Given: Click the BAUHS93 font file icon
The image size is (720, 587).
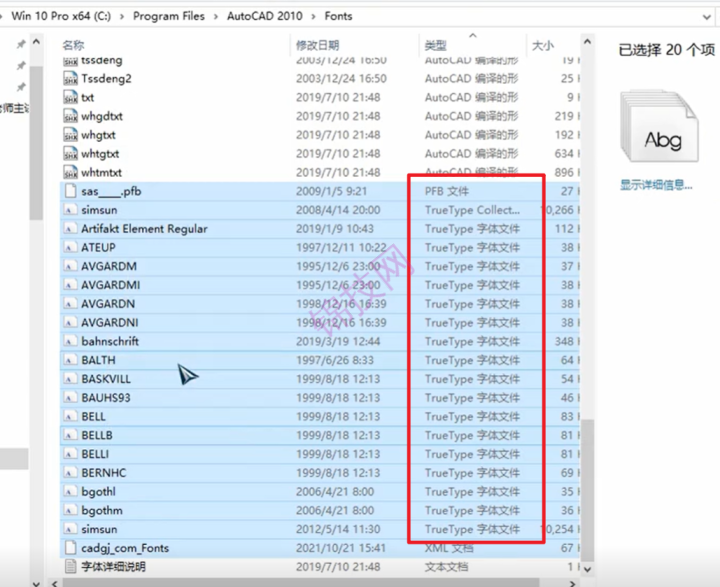Looking at the screenshot, I should pyautogui.click(x=70, y=398).
